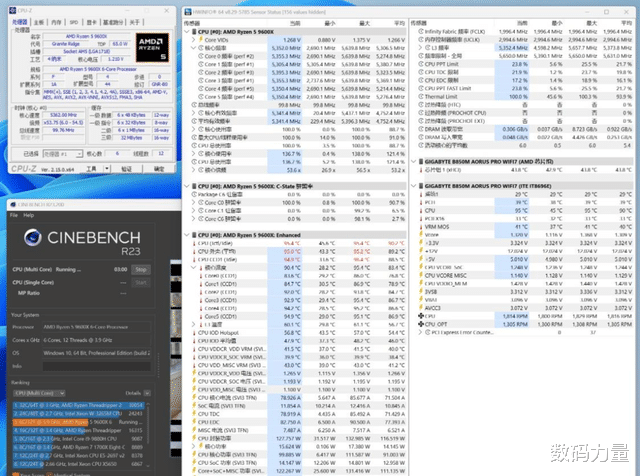
Task: Toggle the Details checkbox in Cinebench ranking
Action: [x=147, y=393]
